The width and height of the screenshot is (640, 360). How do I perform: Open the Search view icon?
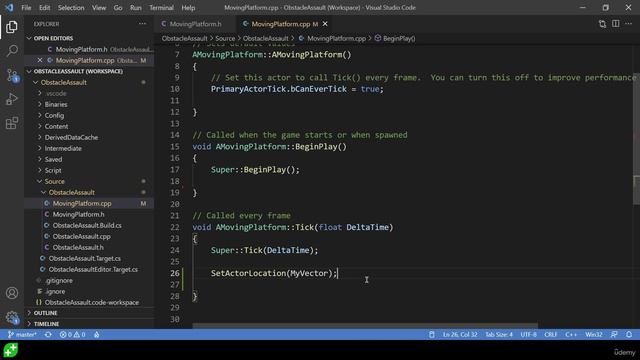click(12, 51)
